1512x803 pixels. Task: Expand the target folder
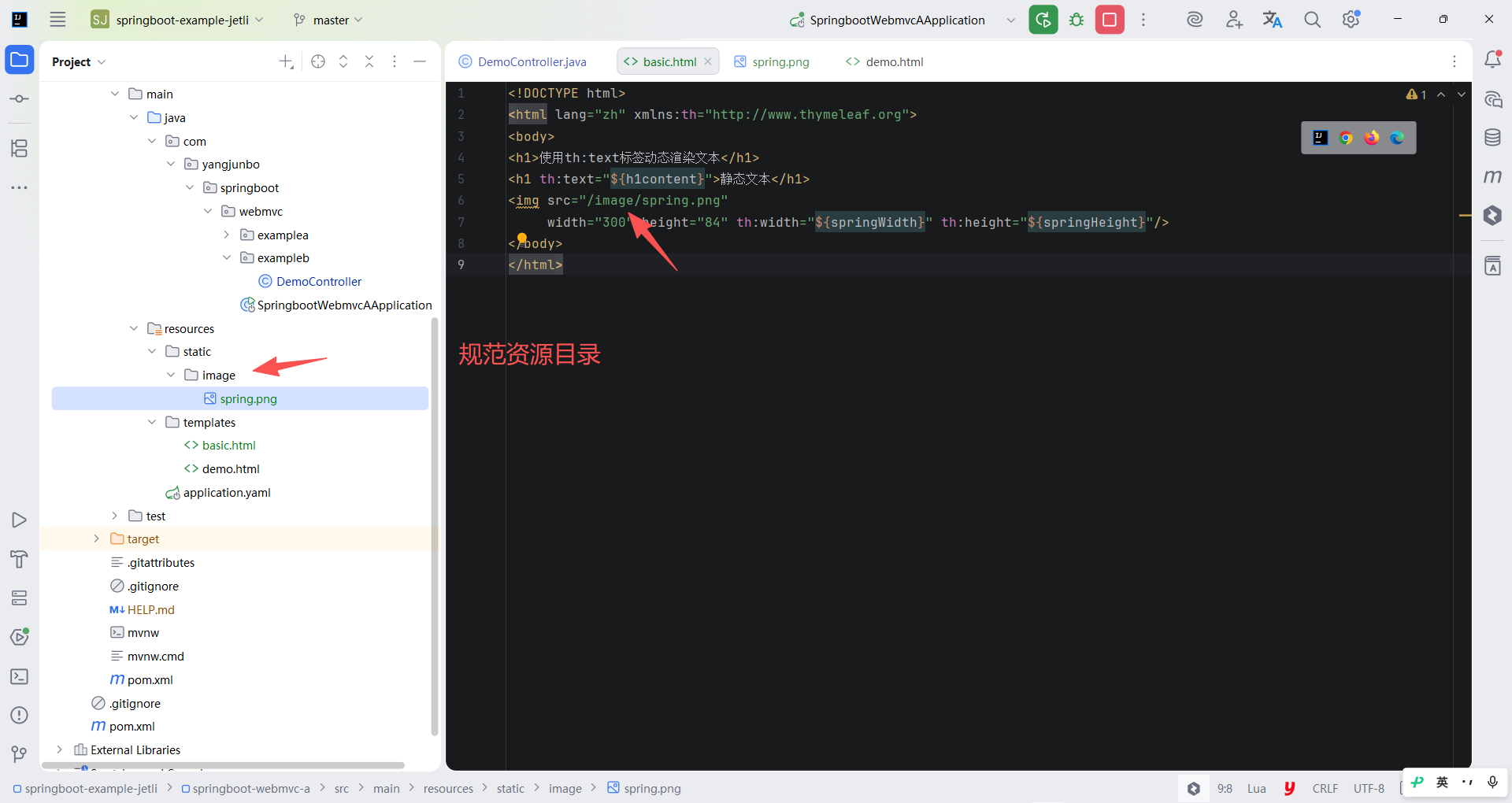tap(96, 538)
